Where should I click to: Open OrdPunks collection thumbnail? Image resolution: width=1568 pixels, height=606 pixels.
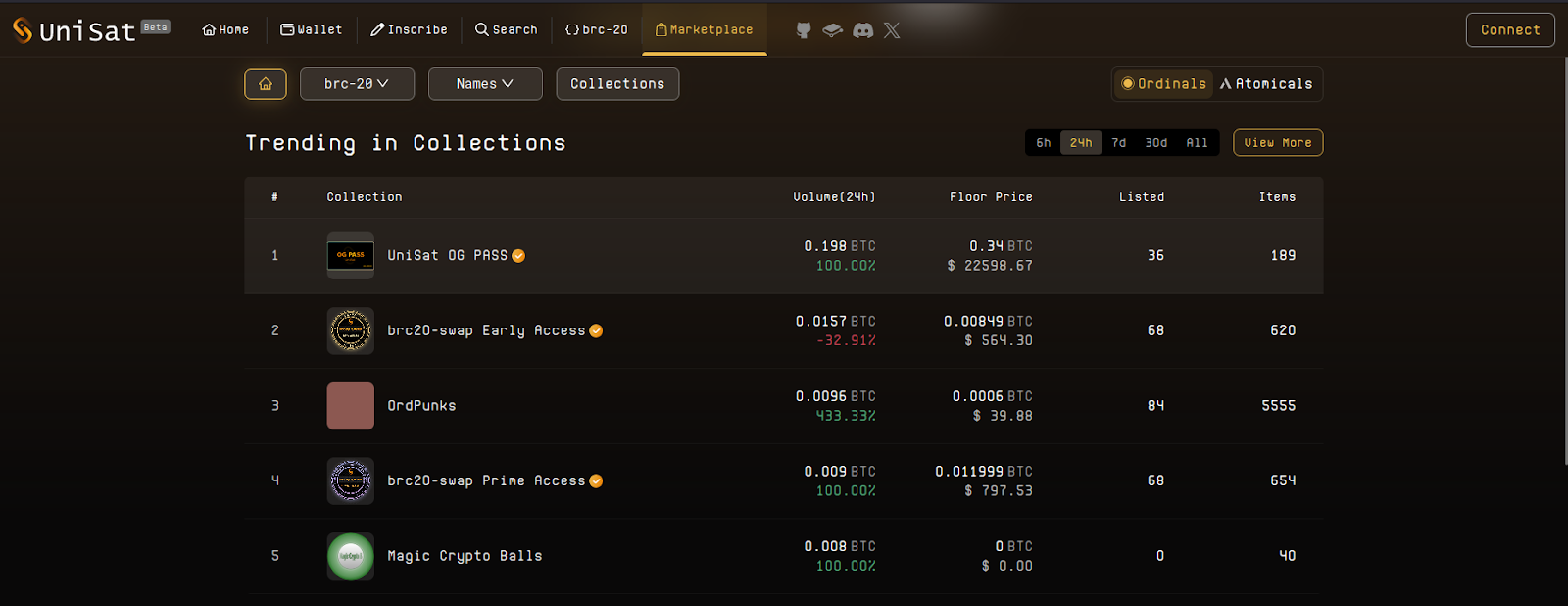pos(351,406)
